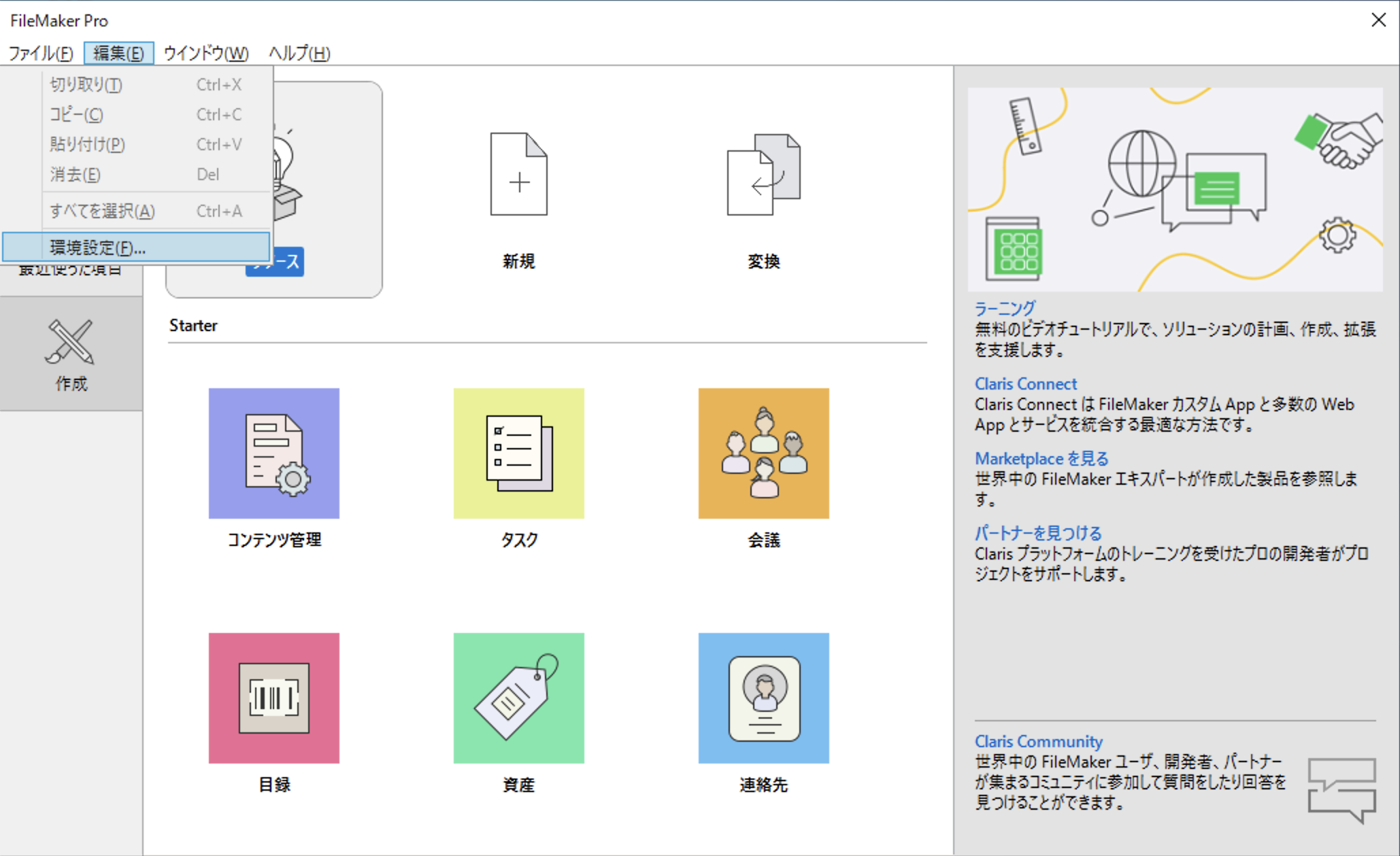Open the コンテンツ管理 starter solution
The image size is (1400, 856).
coord(273,452)
